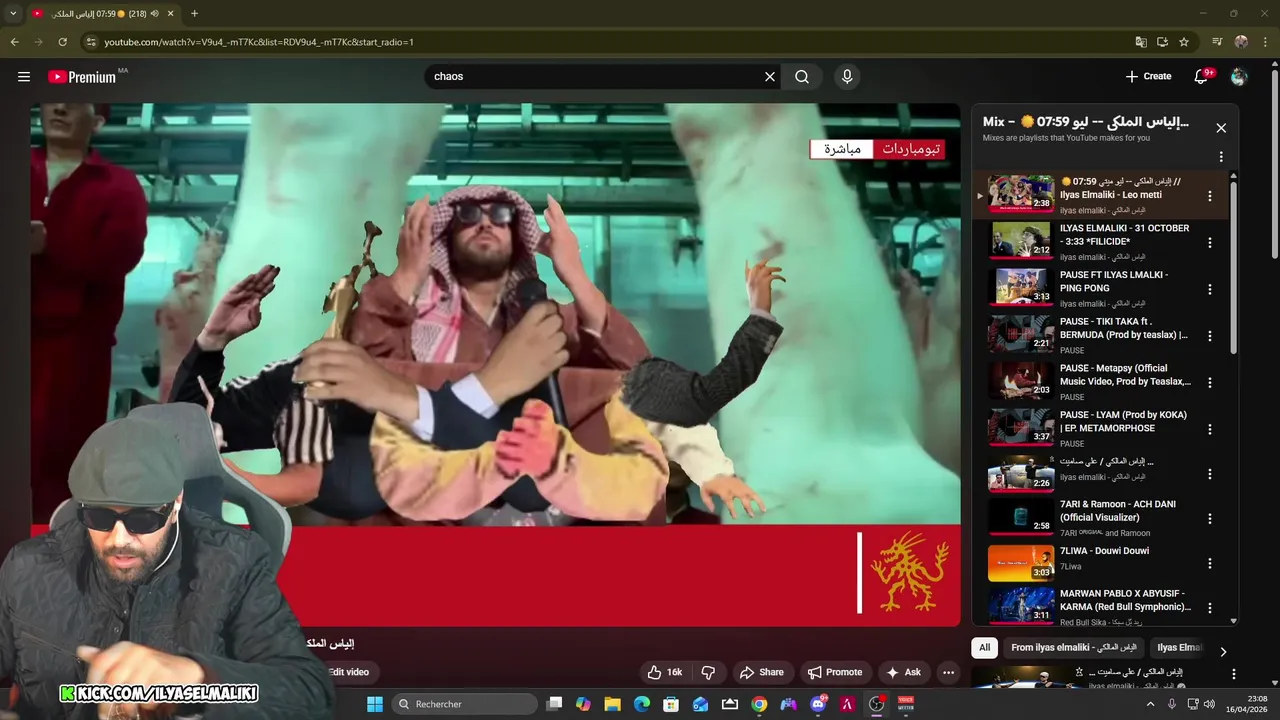Open options for Douwi Douwi video

[x=1209, y=563]
